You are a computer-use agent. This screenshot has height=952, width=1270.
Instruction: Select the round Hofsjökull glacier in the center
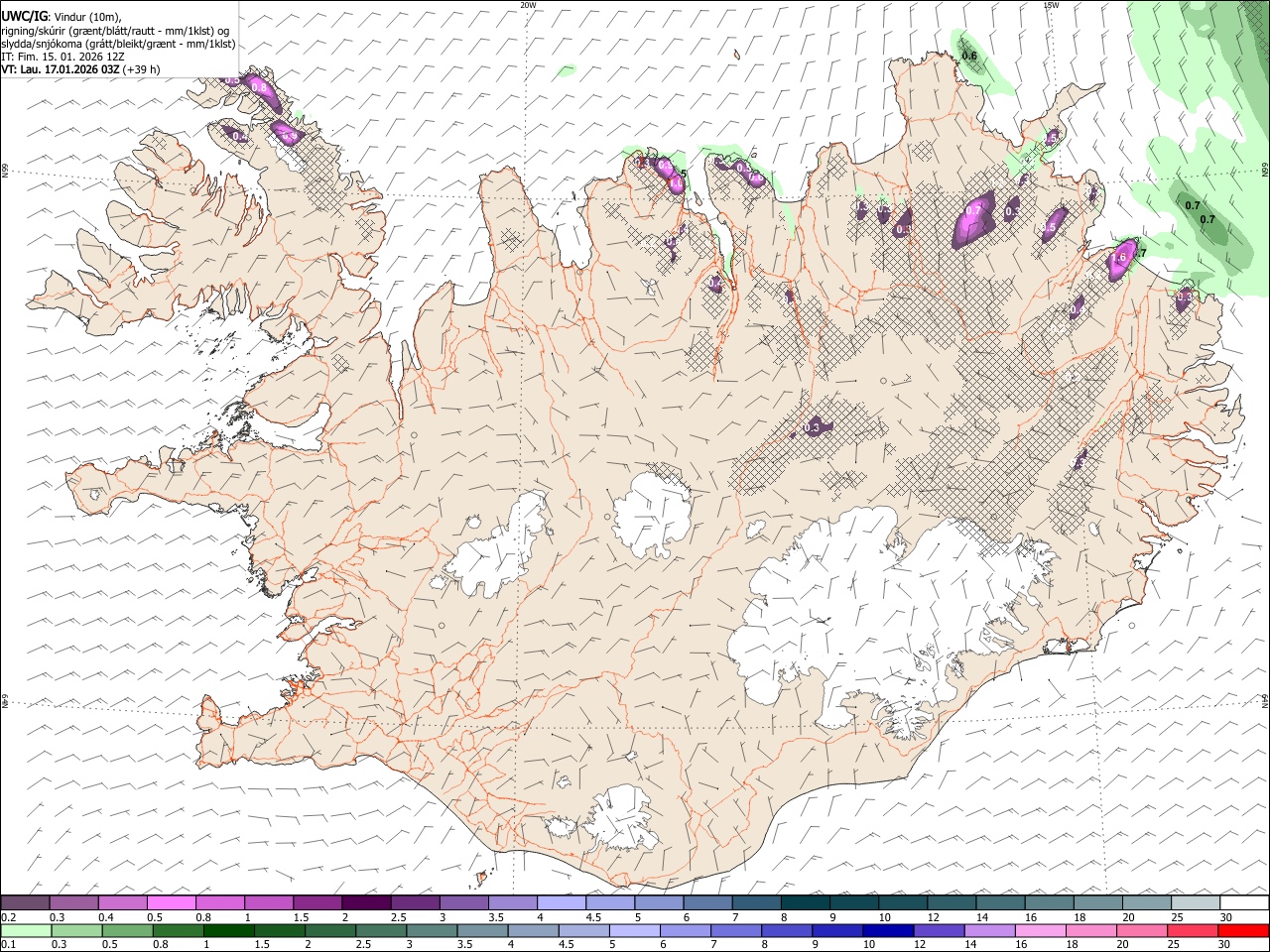(653, 514)
